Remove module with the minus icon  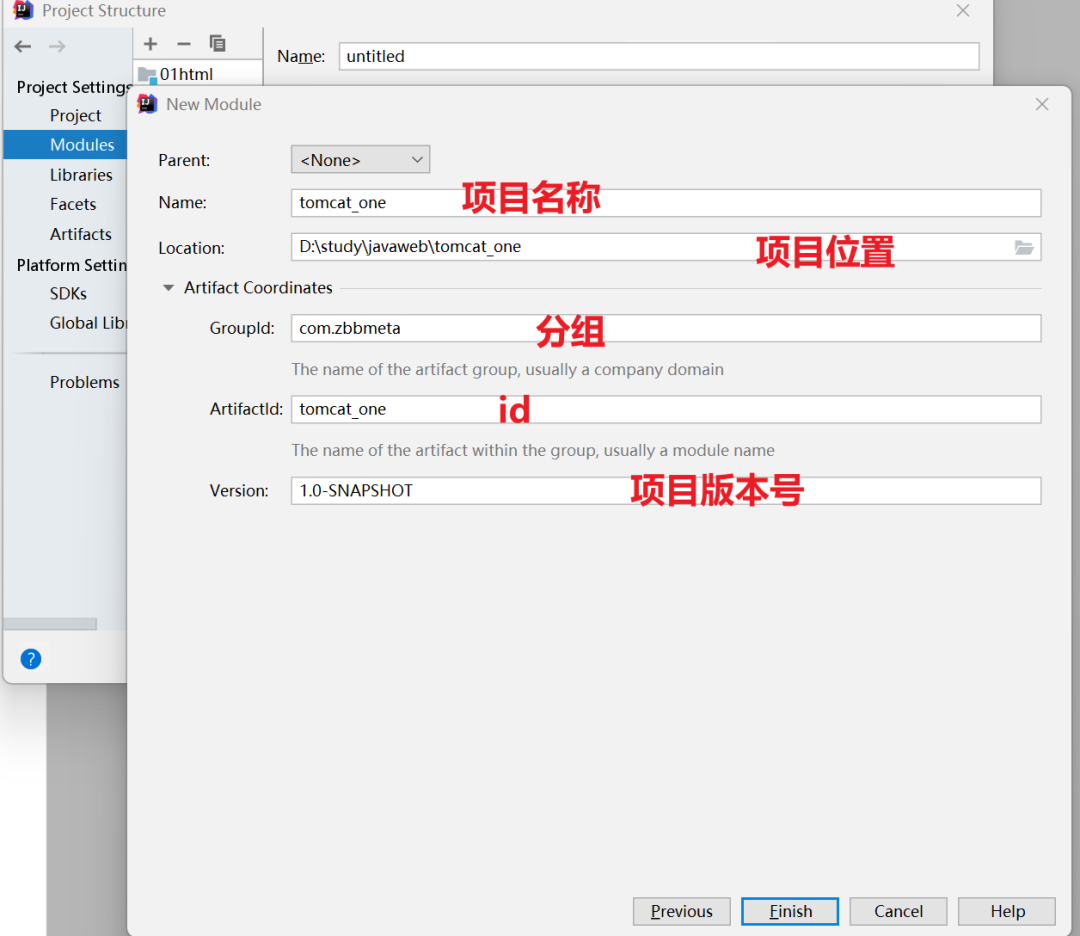(x=183, y=44)
